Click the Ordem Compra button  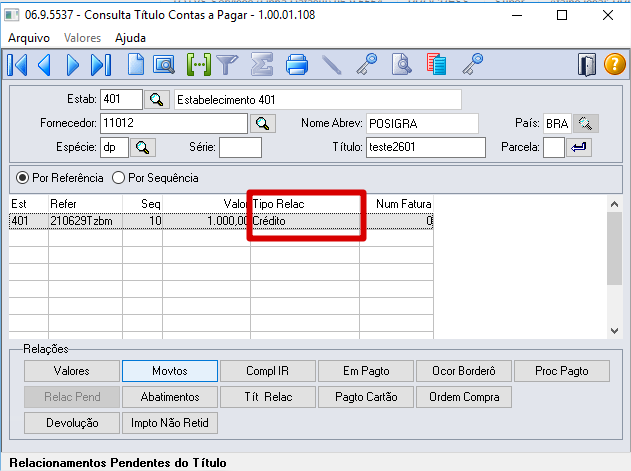coord(464,397)
